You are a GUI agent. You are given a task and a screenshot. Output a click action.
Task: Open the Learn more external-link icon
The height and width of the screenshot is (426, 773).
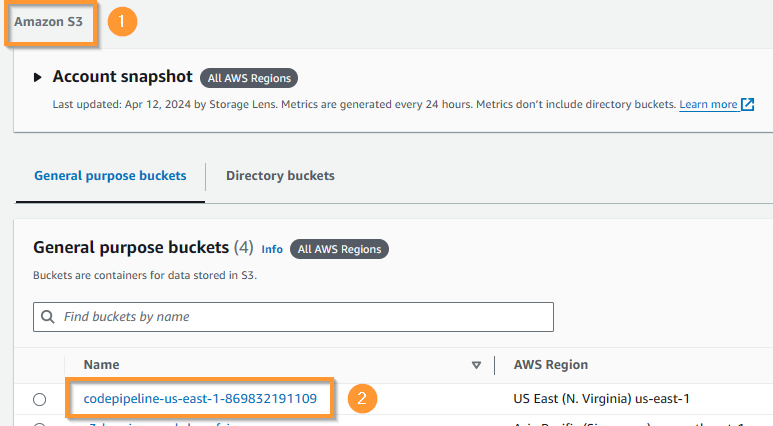click(x=747, y=105)
